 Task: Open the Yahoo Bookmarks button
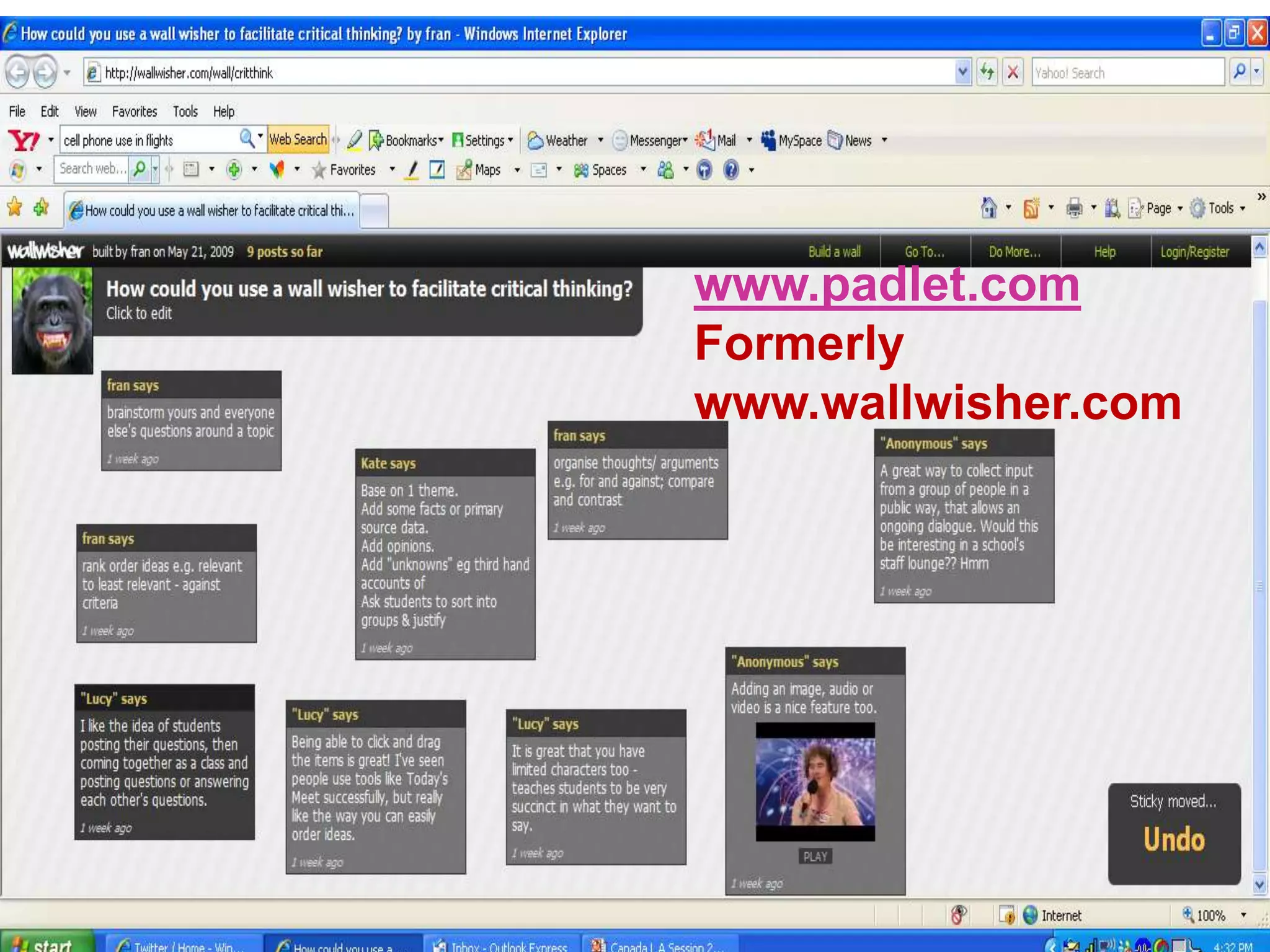pos(406,141)
